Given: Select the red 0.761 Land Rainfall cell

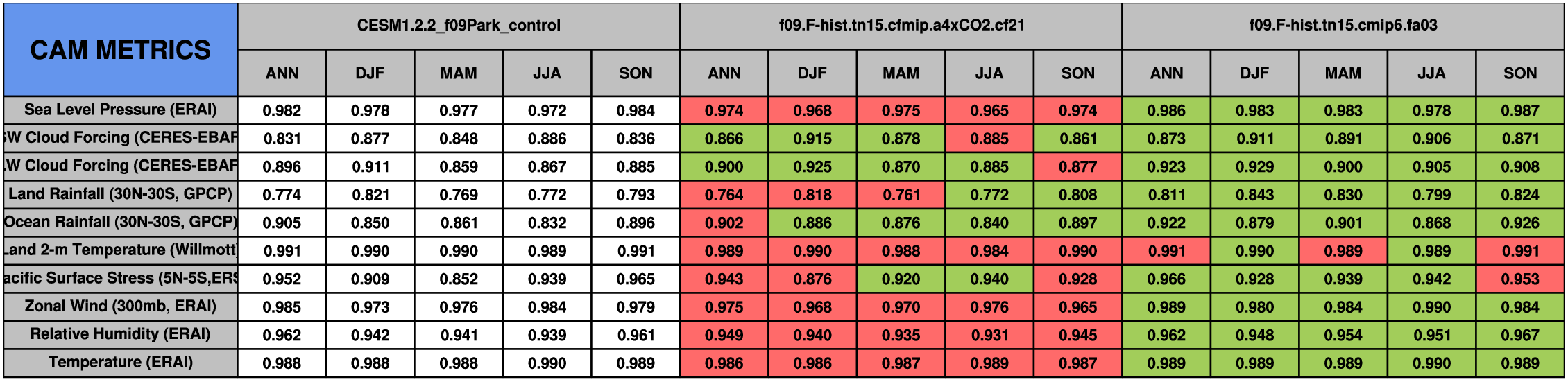Looking at the screenshot, I should (901, 195).
